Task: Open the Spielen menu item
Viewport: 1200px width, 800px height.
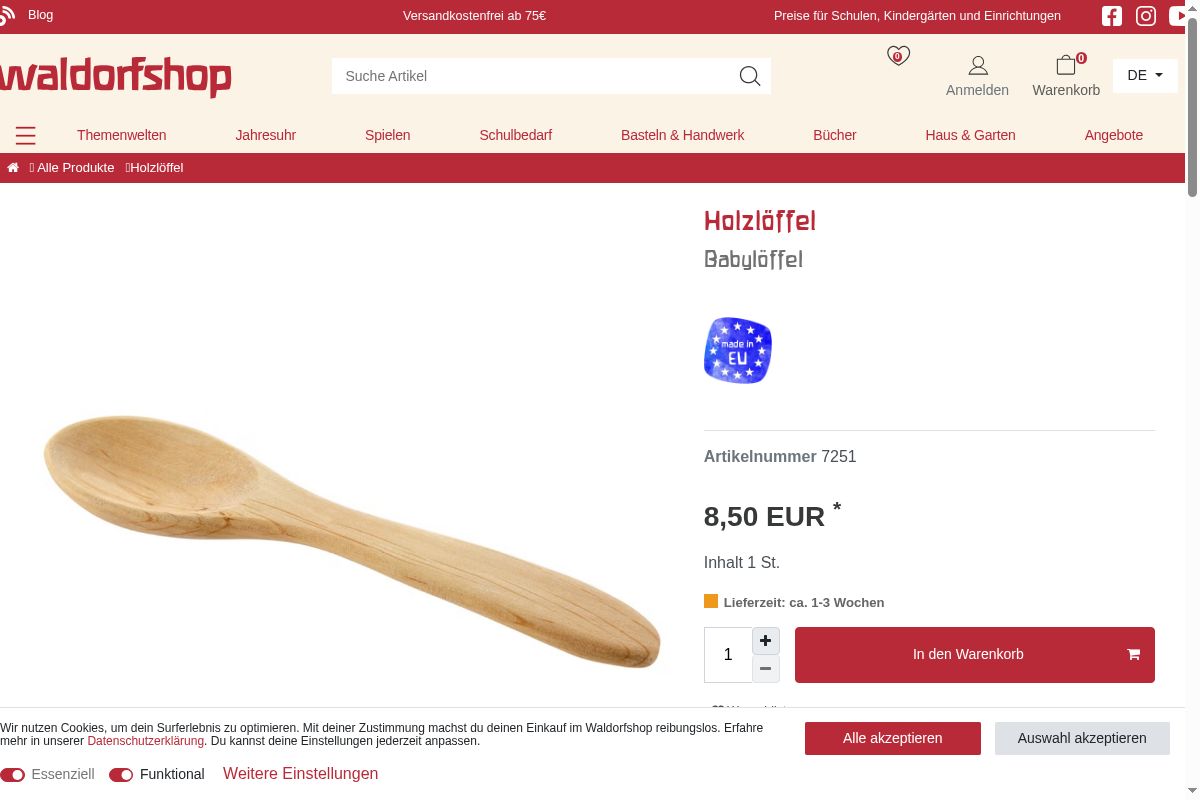Action: [x=387, y=135]
